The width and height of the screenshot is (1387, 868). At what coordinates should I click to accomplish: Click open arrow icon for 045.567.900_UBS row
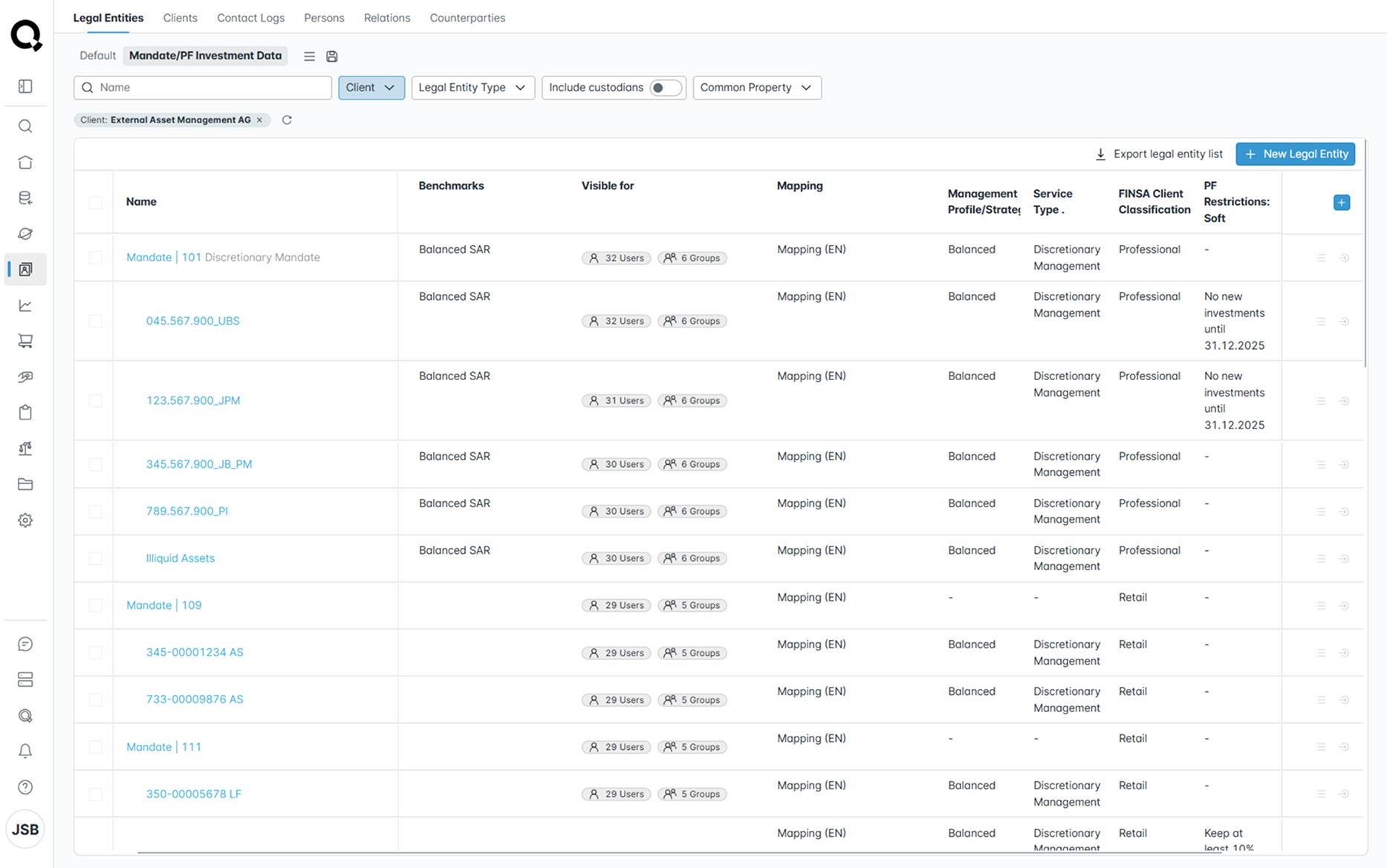[1344, 322]
